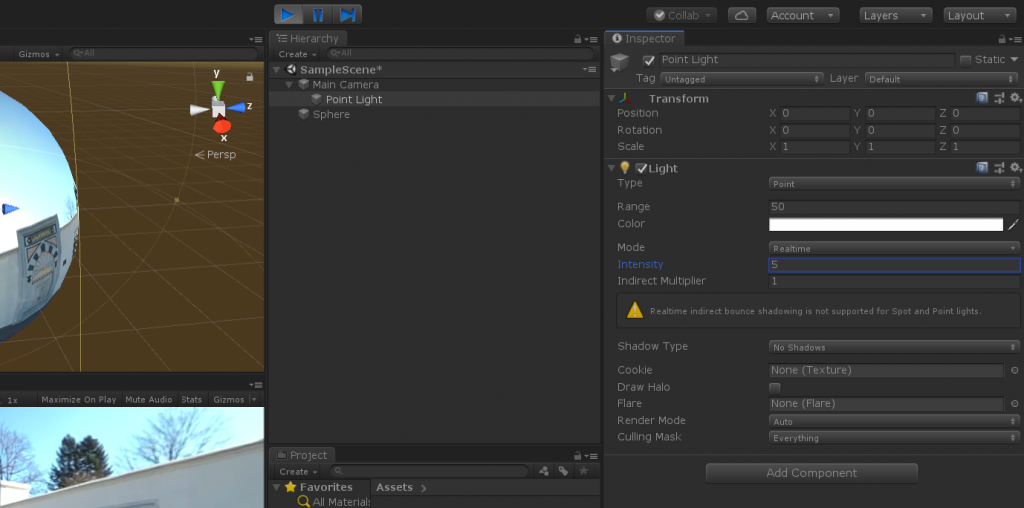This screenshot has height=508, width=1024.
Task: Open the light Type dropdown
Action: [x=894, y=184]
